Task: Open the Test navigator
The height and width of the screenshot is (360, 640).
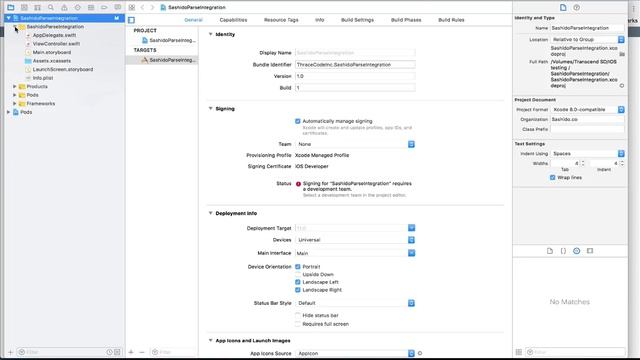Action: point(78,7)
